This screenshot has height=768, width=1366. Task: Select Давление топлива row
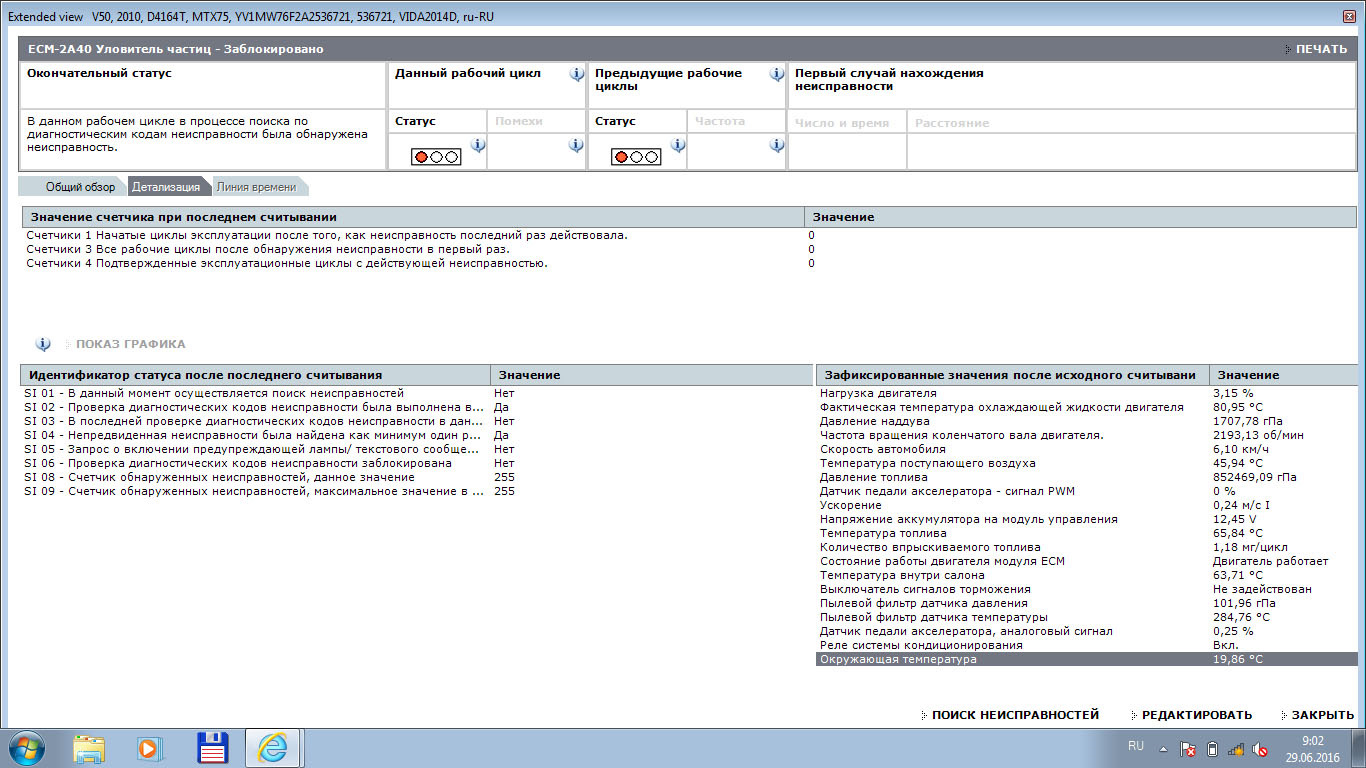click(1087, 477)
